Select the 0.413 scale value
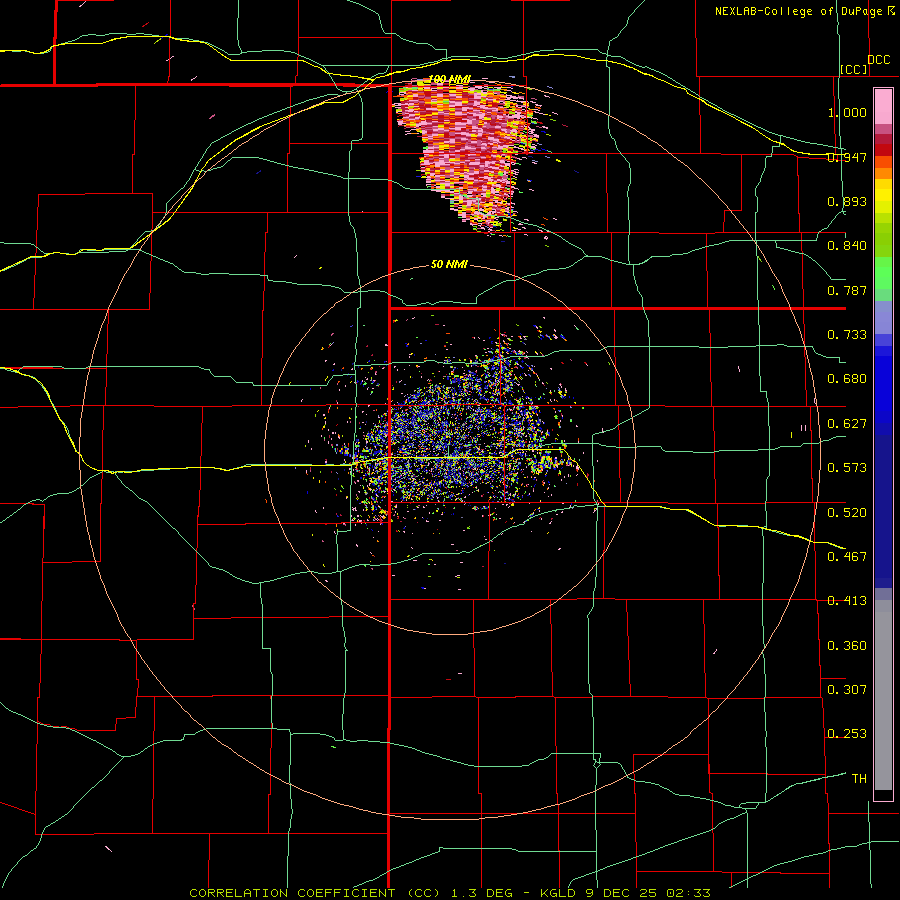 tap(847, 601)
